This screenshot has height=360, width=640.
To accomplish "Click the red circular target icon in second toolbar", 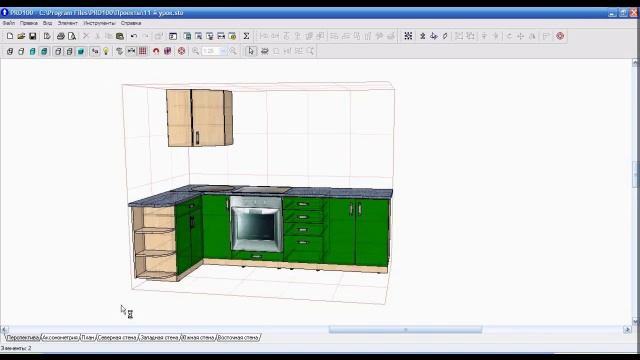I will tap(182, 51).
